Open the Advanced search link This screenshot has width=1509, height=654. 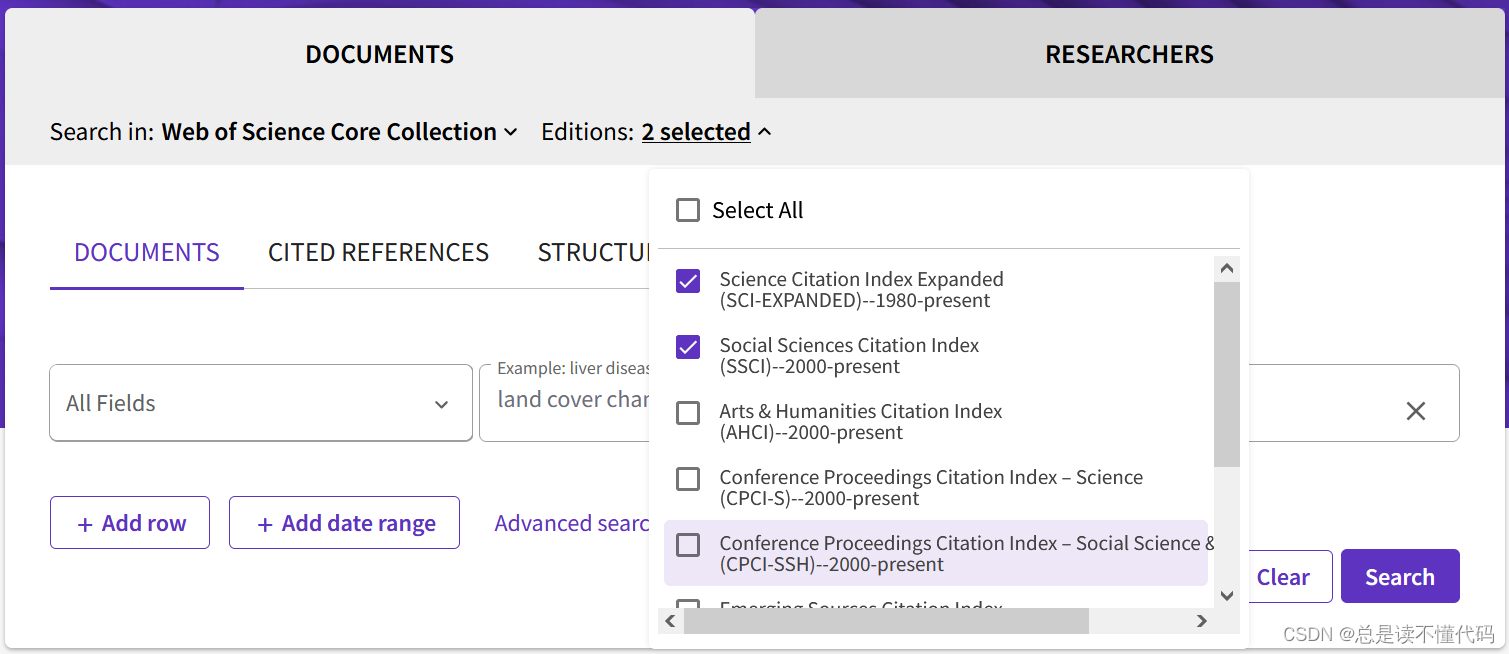(572, 523)
